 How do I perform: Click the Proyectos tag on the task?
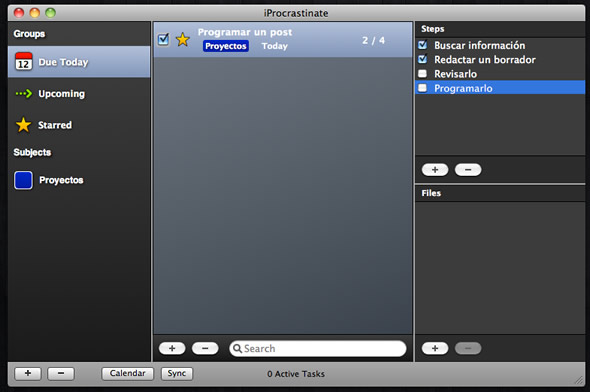click(226, 46)
